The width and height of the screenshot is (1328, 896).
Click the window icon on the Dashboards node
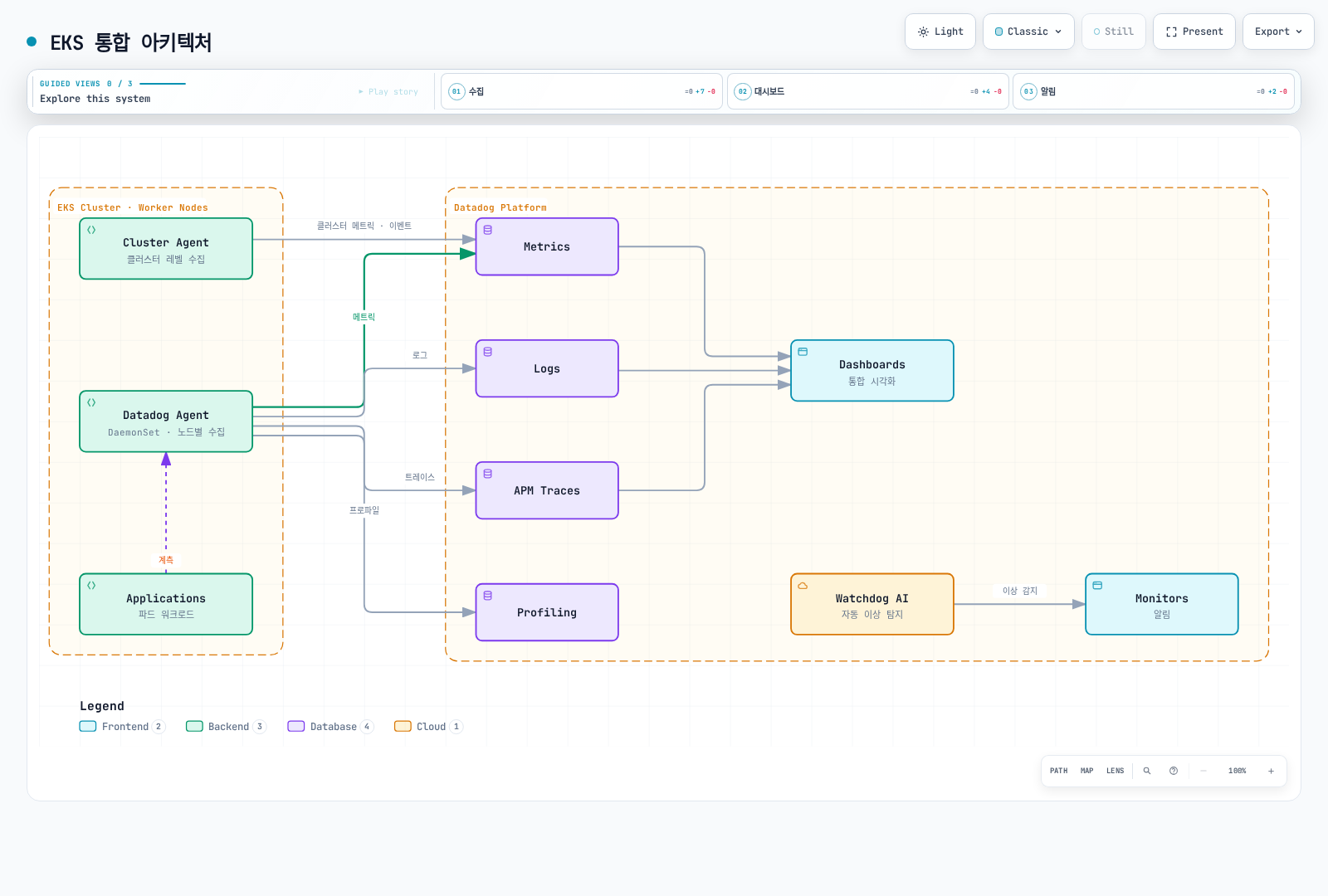[x=803, y=352]
